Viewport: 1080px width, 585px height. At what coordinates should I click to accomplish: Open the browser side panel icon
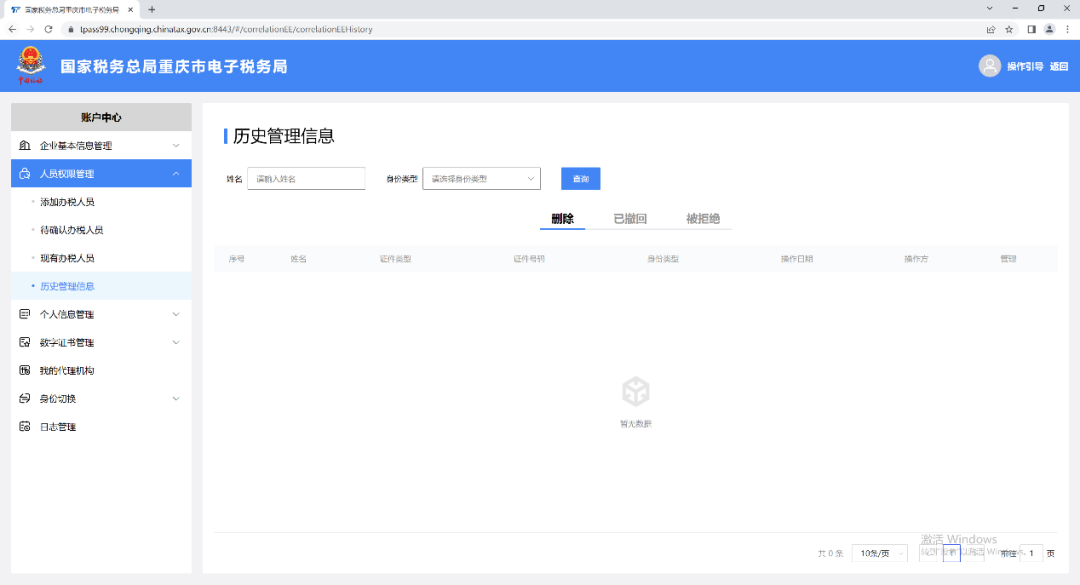tap(1030, 29)
